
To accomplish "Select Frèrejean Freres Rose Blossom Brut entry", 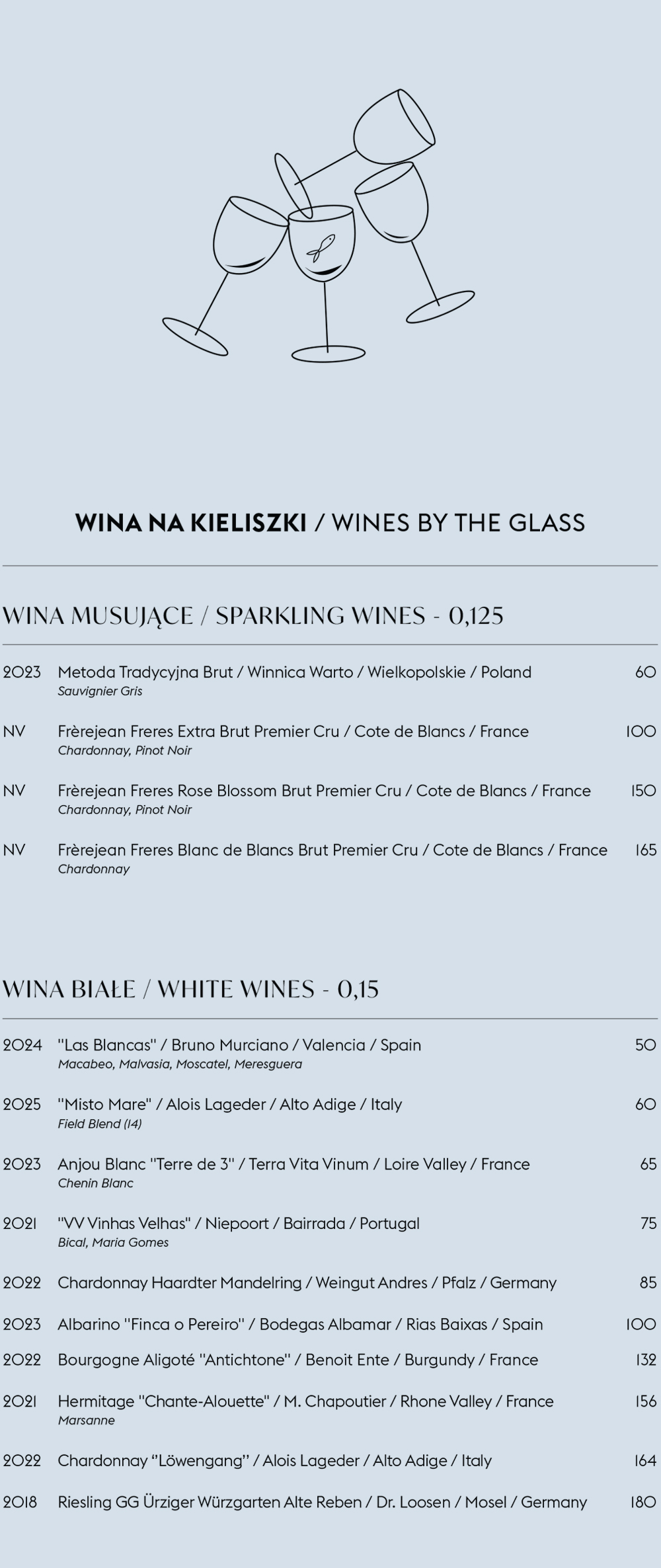I will click(325, 791).
